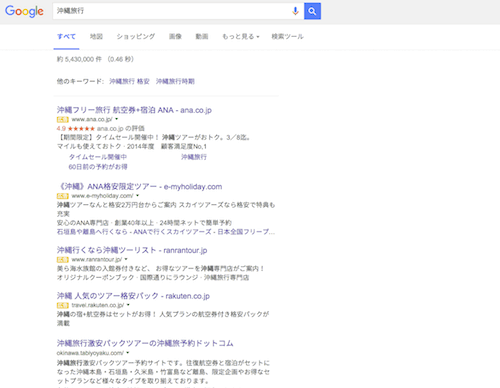Click the Google logo
The height and width of the screenshot is (388, 500).
24,11
